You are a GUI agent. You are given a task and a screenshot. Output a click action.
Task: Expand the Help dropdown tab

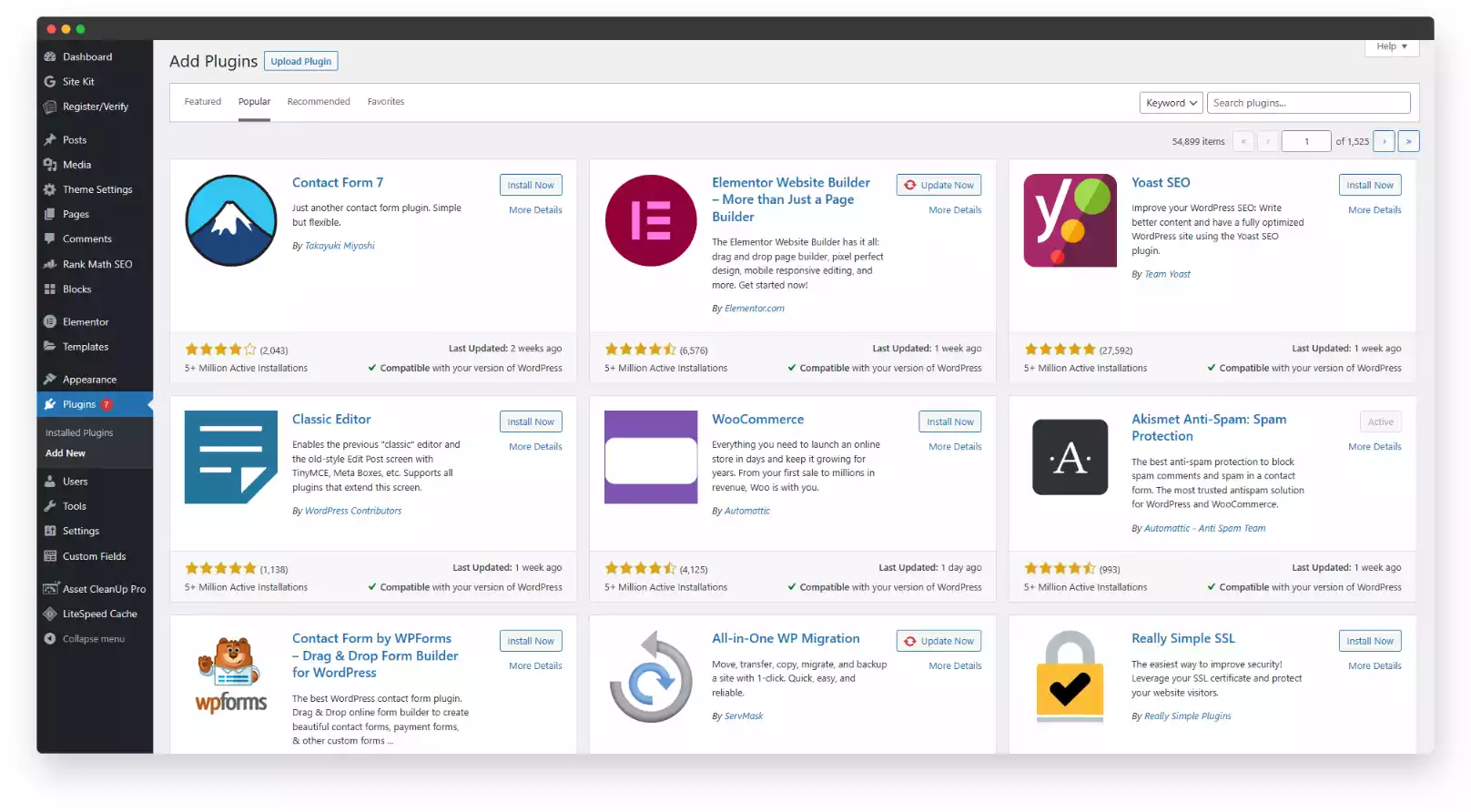pos(1392,46)
